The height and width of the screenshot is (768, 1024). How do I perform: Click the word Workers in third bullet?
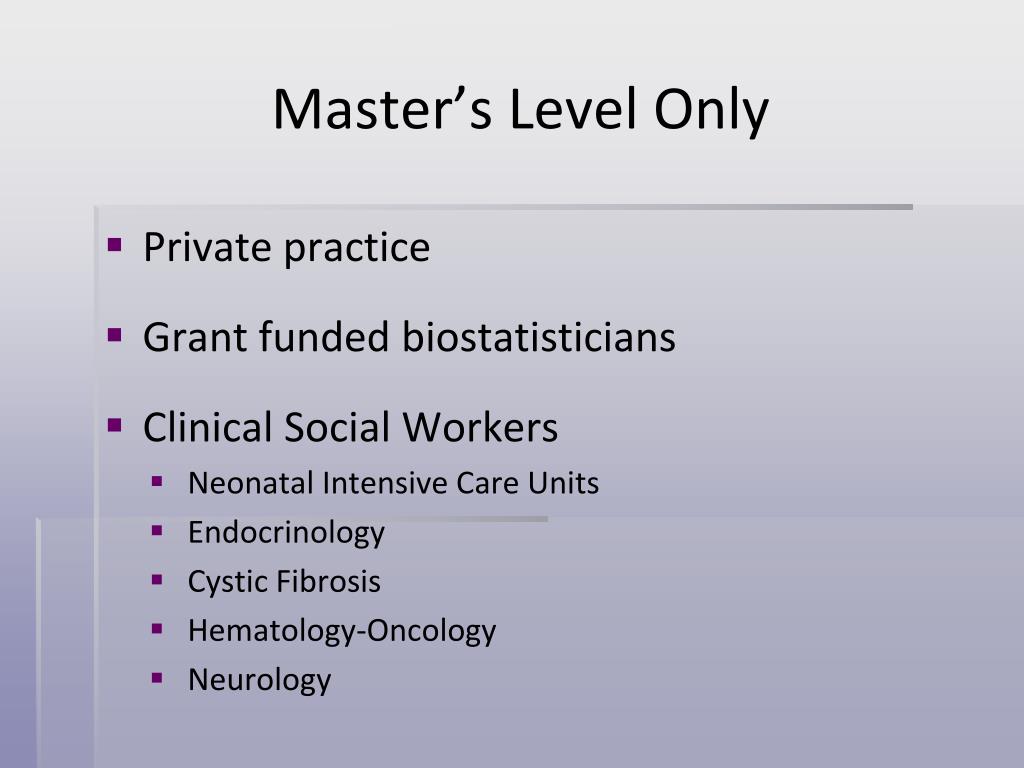pos(480,427)
